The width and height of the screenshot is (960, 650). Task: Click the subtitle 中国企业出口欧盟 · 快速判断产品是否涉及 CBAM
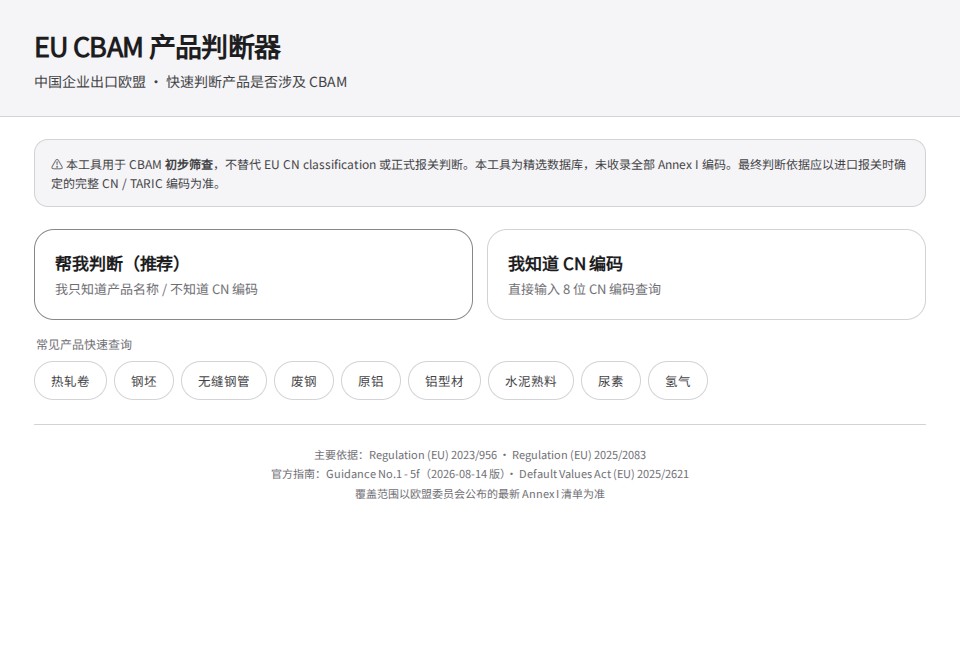point(190,82)
